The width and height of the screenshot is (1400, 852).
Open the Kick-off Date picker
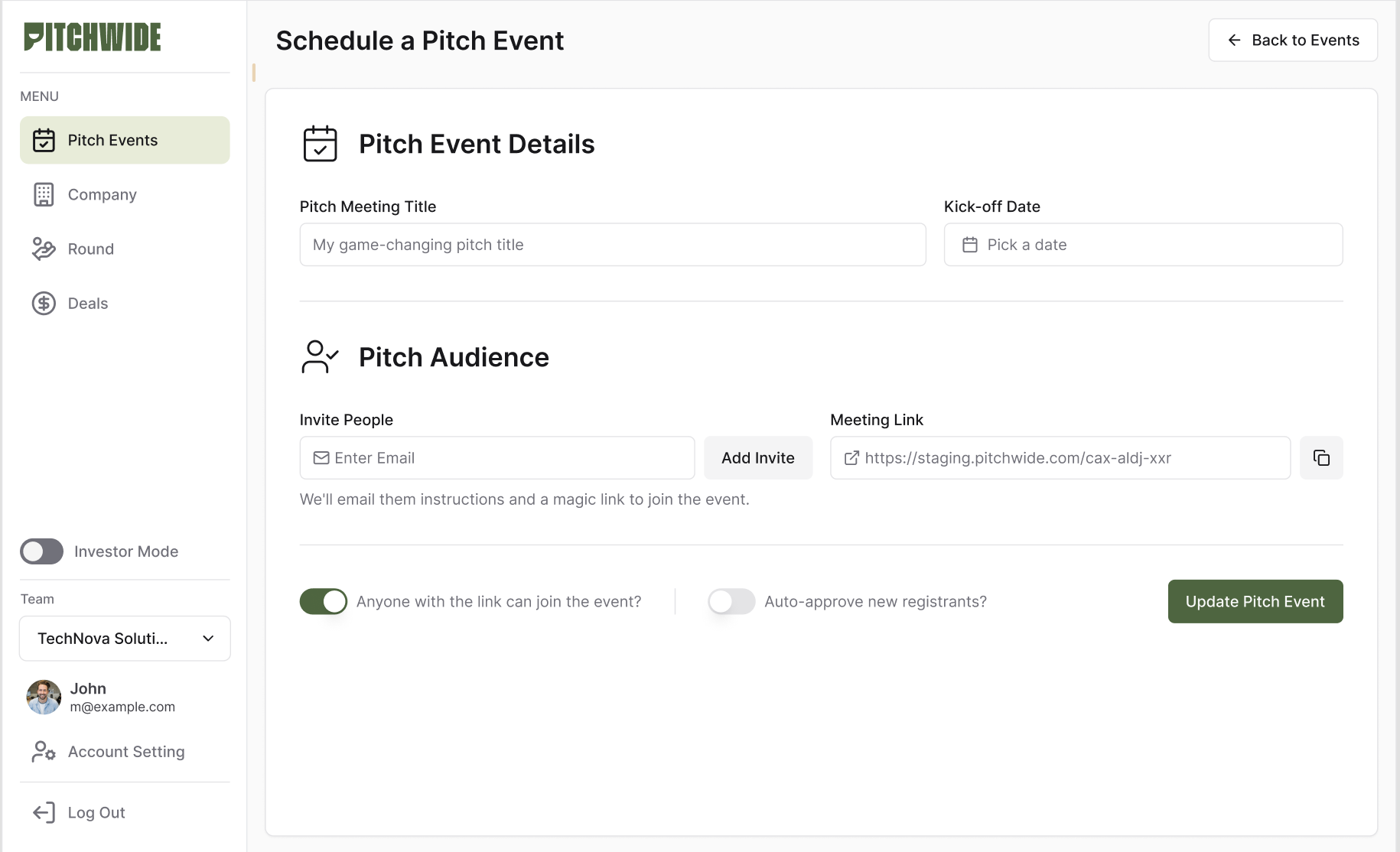(1143, 245)
